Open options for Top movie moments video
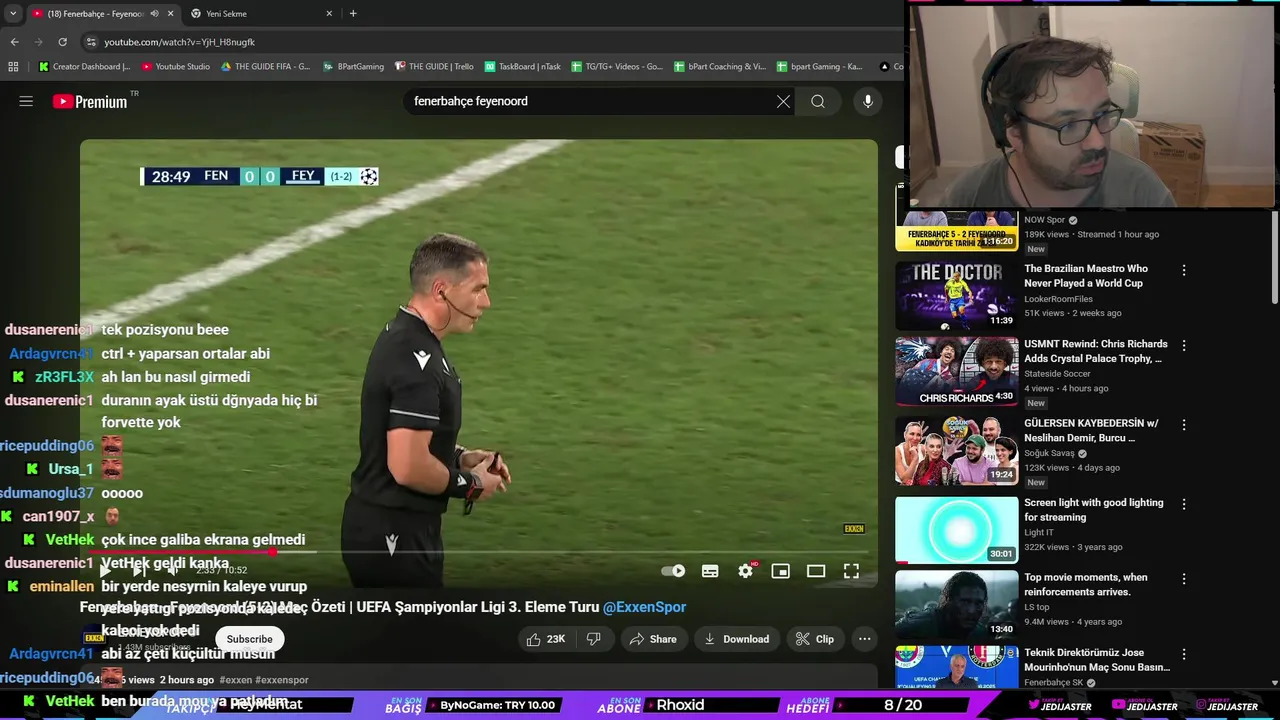The height and width of the screenshot is (720, 1280). coord(1184,578)
